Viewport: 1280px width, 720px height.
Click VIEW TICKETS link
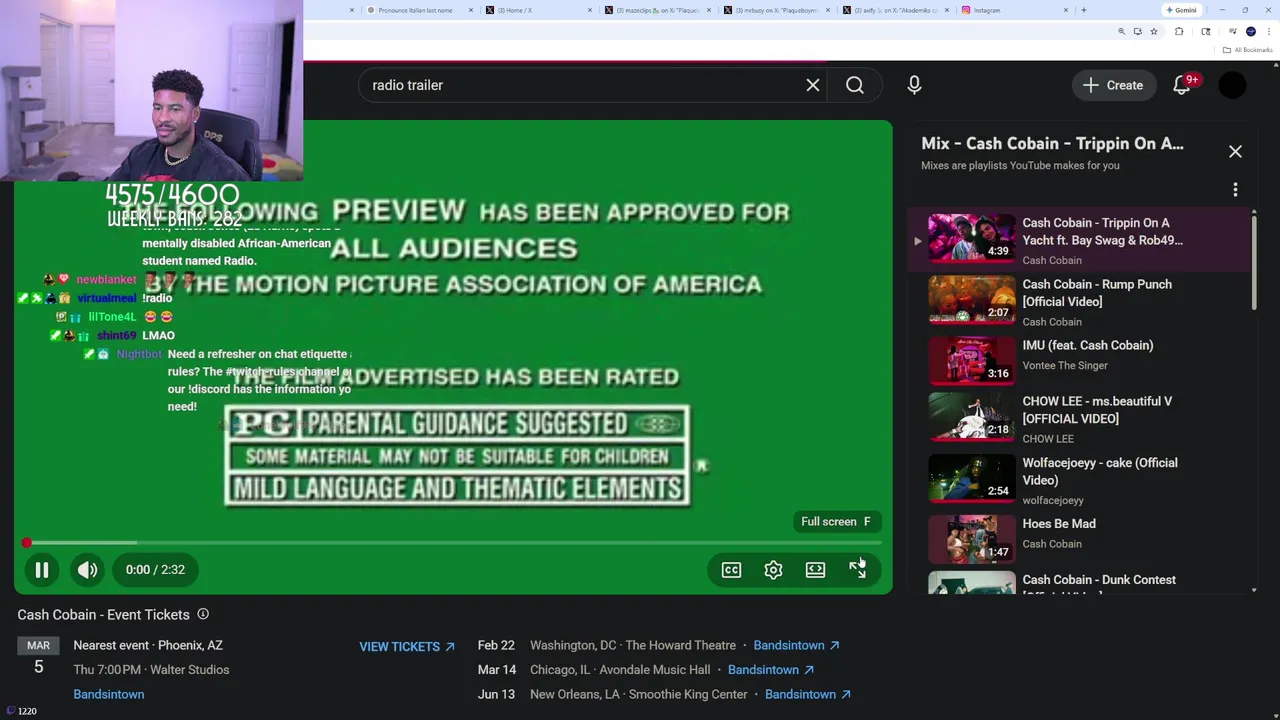[407, 647]
